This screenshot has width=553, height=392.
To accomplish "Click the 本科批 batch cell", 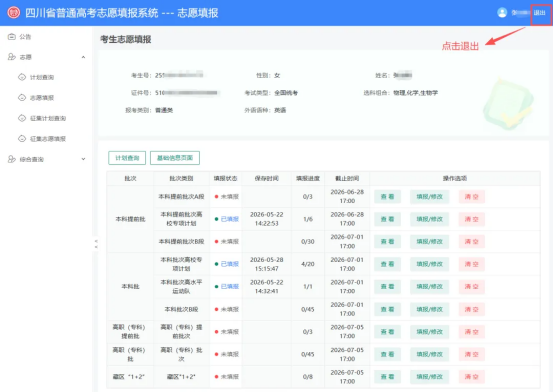I will click(x=130, y=287).
